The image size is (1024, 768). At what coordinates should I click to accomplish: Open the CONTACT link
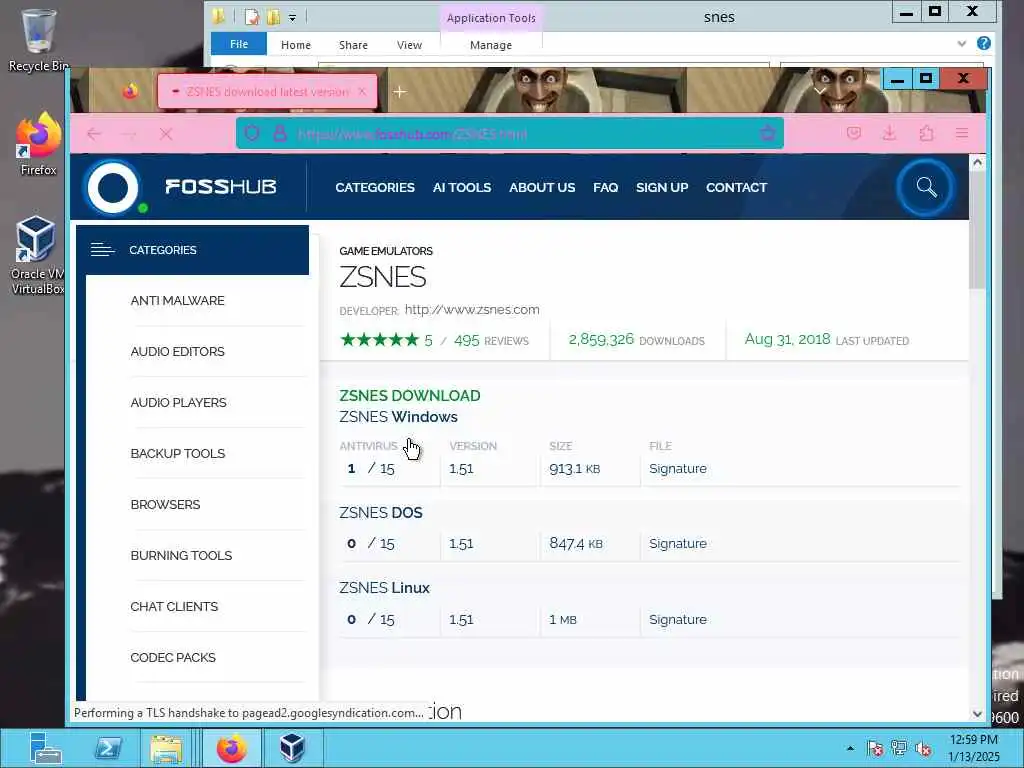[x=737, y=187]
